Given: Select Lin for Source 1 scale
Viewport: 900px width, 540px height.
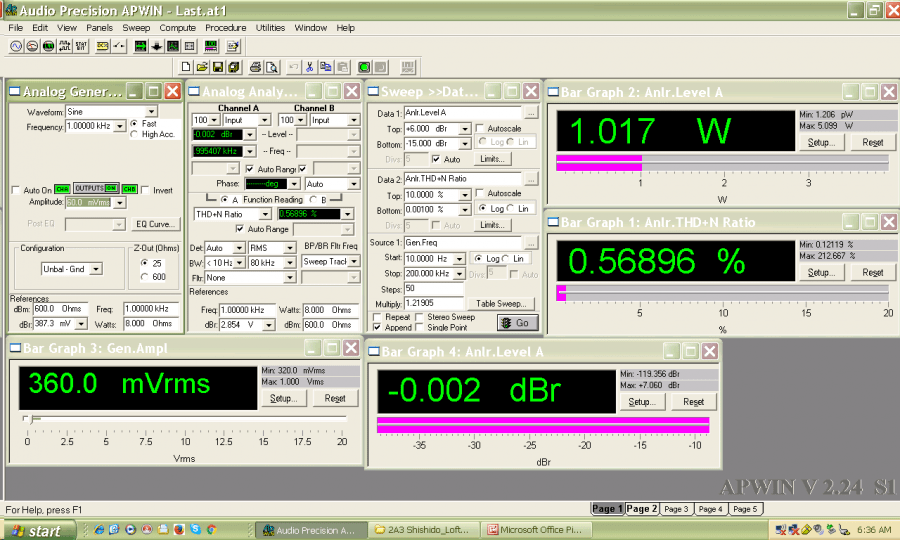Looking at the screenshot, I should click(x=506, y=258).
